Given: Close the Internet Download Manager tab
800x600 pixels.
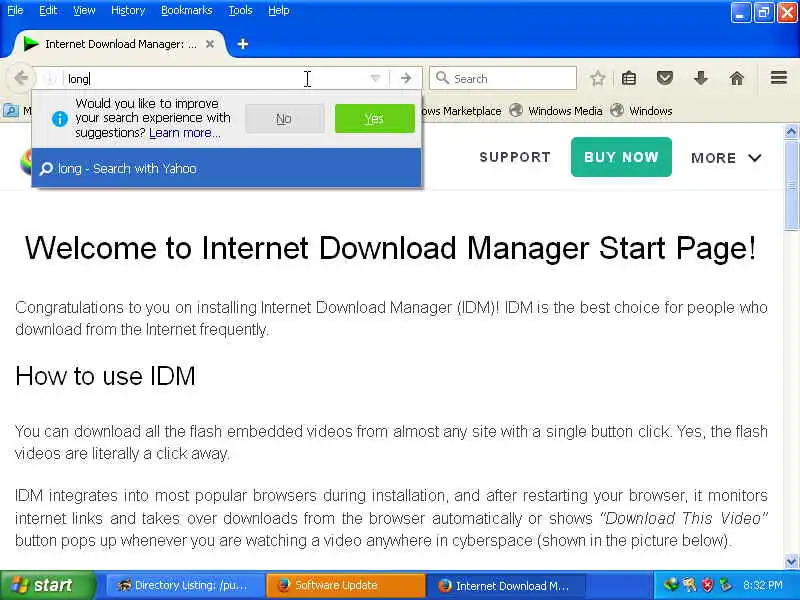Looking at the screenshot, I should pyautogui.click(x=210, y=44).
